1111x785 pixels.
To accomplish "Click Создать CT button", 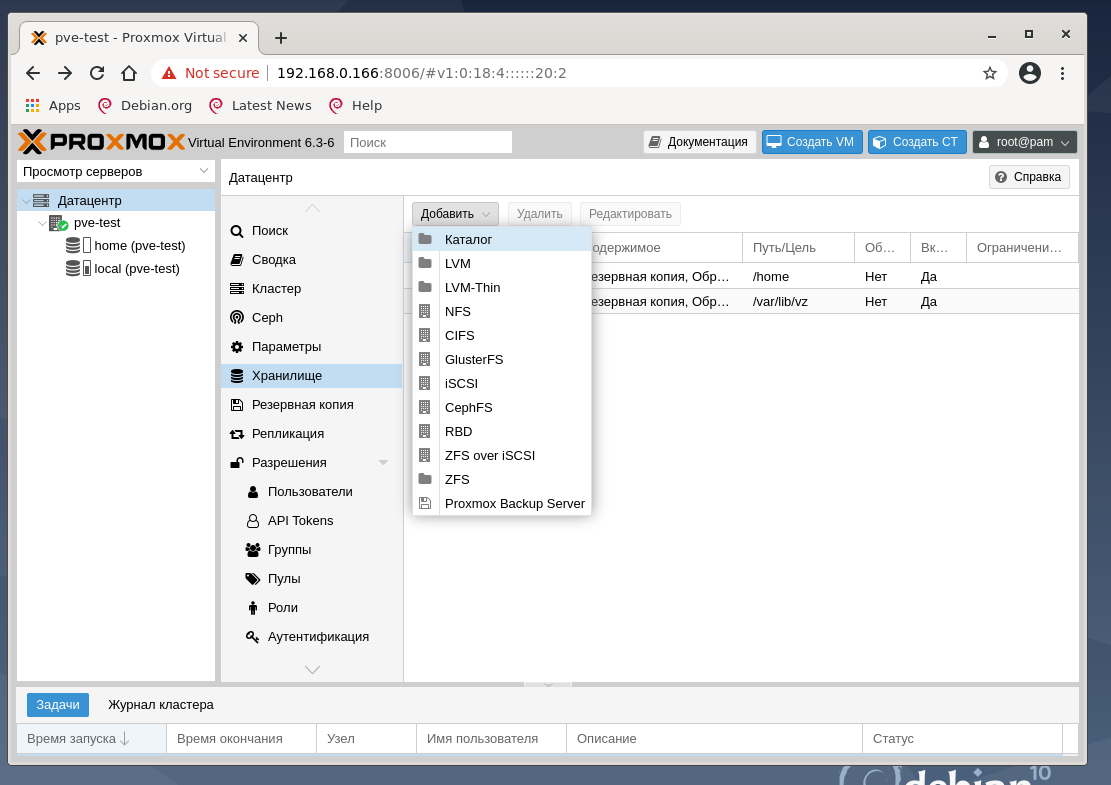I will click(x=917, y=142).
